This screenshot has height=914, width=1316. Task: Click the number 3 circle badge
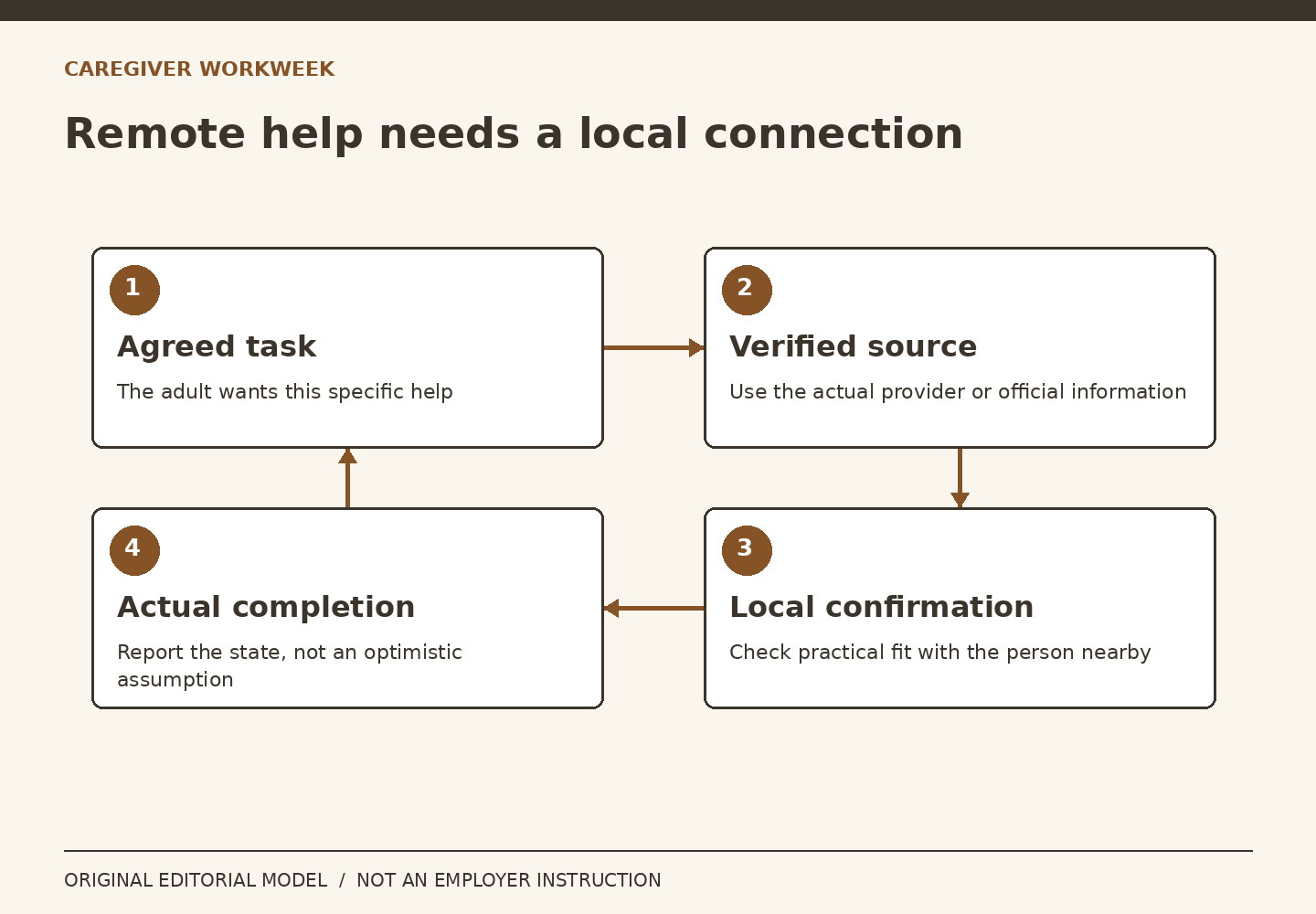(747, 550)
